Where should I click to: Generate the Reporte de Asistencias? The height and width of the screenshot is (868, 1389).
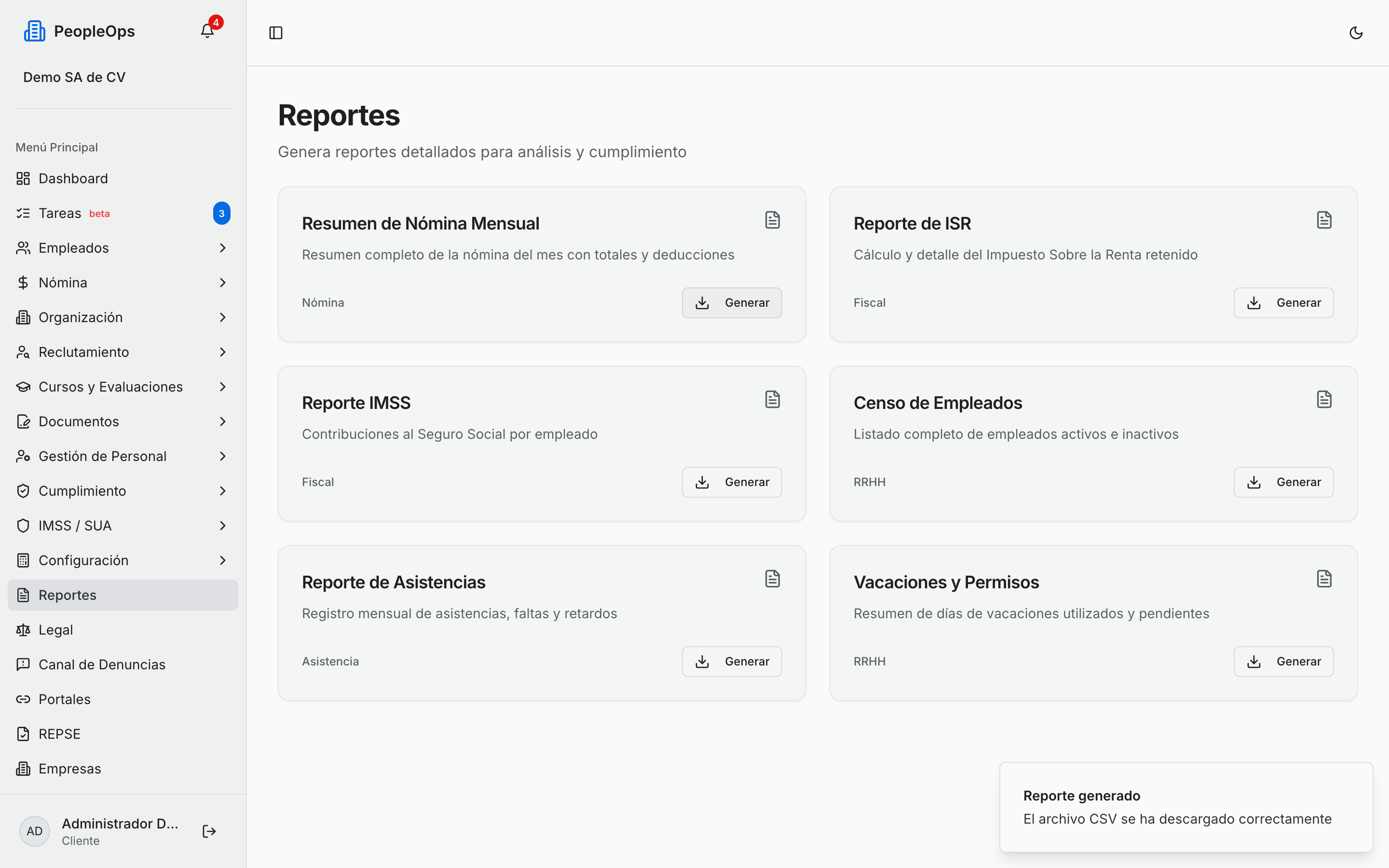click(x=732, y=661)
